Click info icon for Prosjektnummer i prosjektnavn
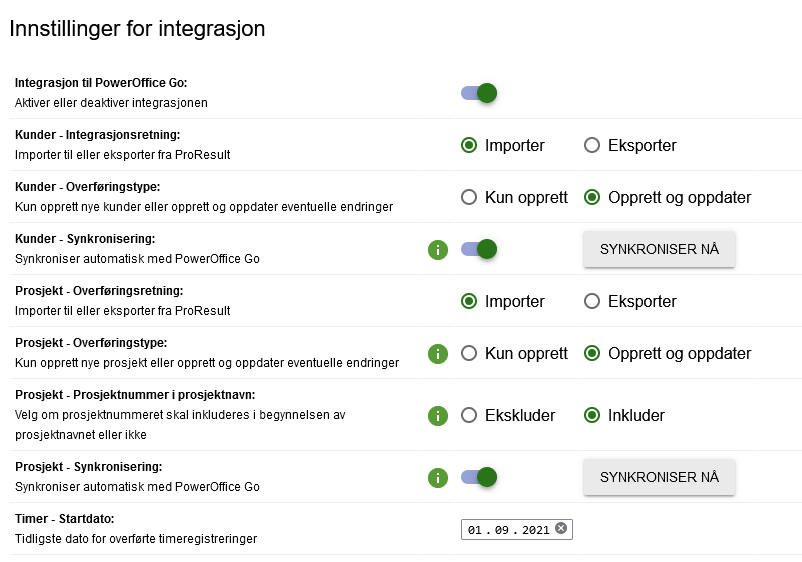This screenshot has height=562, width=802. pyautogui.click(x=438, y=416)
